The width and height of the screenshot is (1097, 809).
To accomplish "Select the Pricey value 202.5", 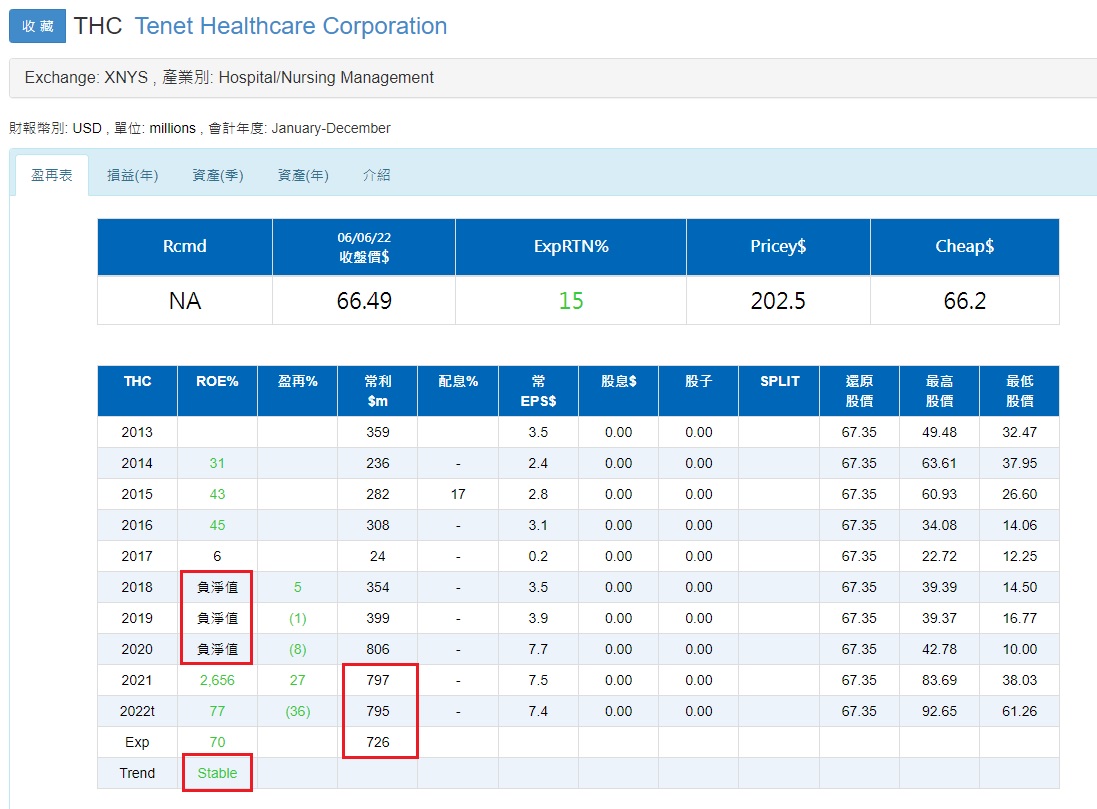I will click(778, 301).
